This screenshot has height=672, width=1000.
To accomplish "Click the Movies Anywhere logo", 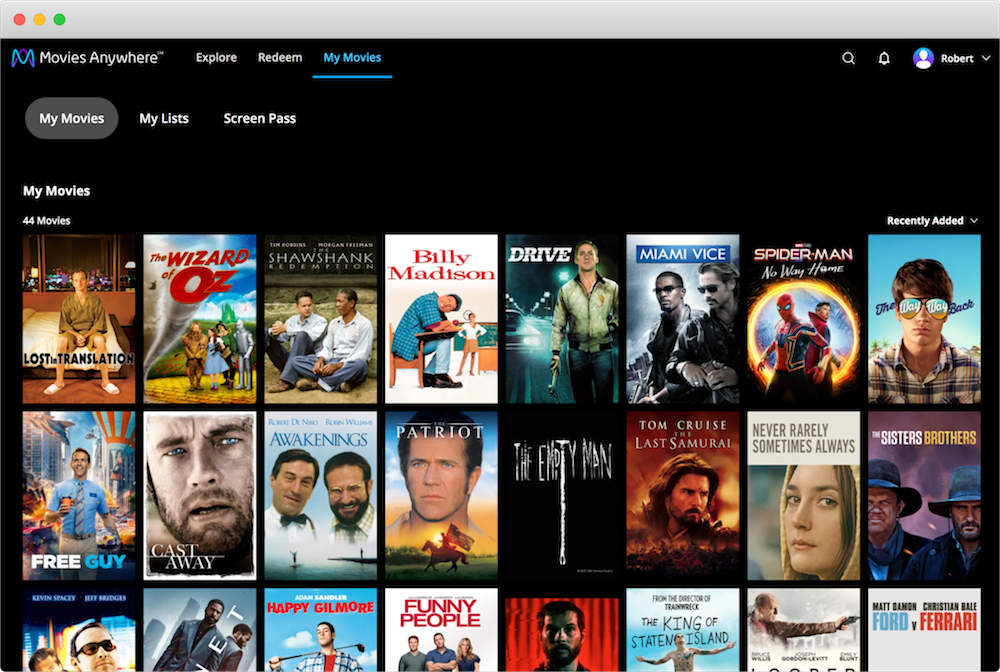I will pos(87,58).
